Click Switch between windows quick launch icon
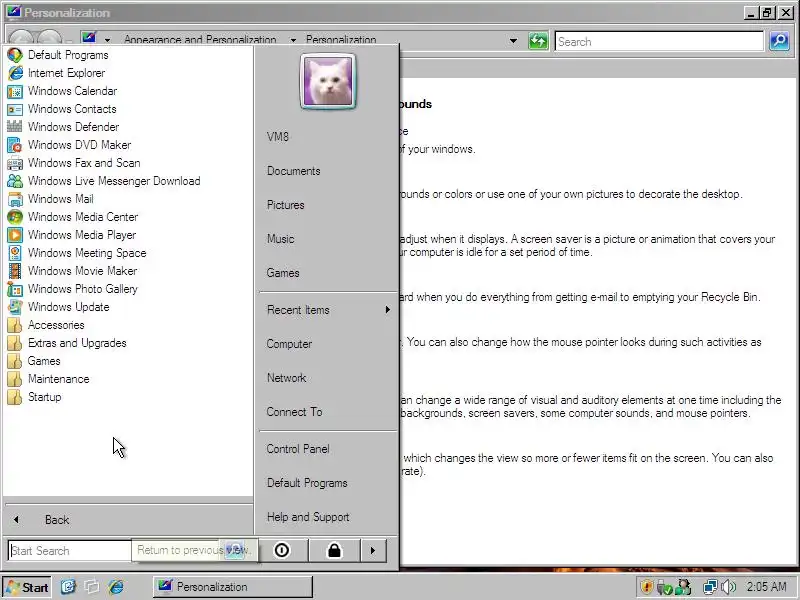Viewport: 800px width, 600px height. (92, 587)
